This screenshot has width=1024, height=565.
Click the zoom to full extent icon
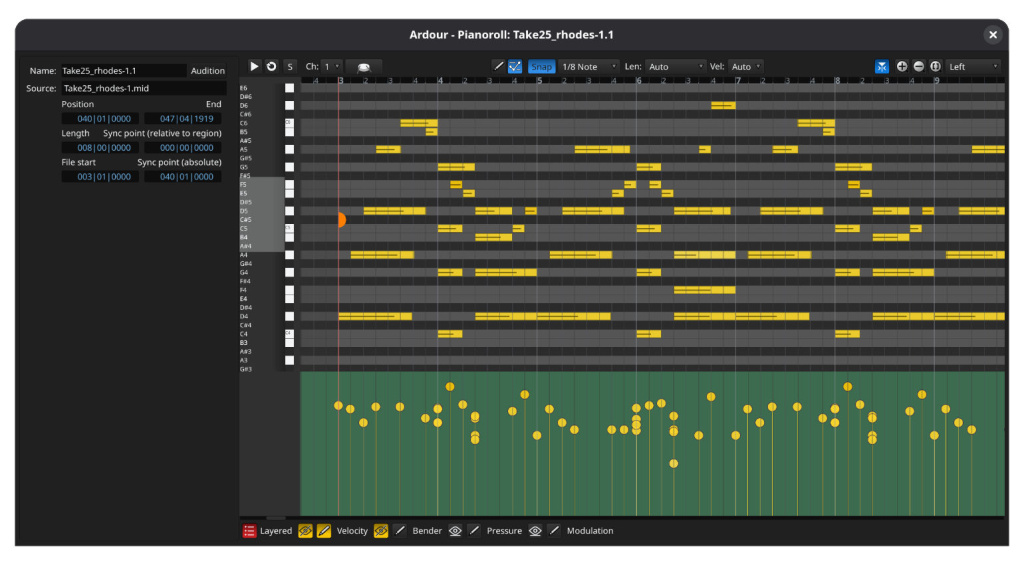point(935,66)
